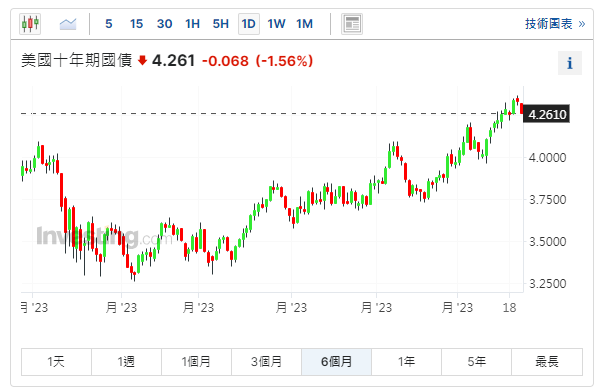Select the 5 minute interval
Viewport: 602px width, 391px height.
(109, 24)
